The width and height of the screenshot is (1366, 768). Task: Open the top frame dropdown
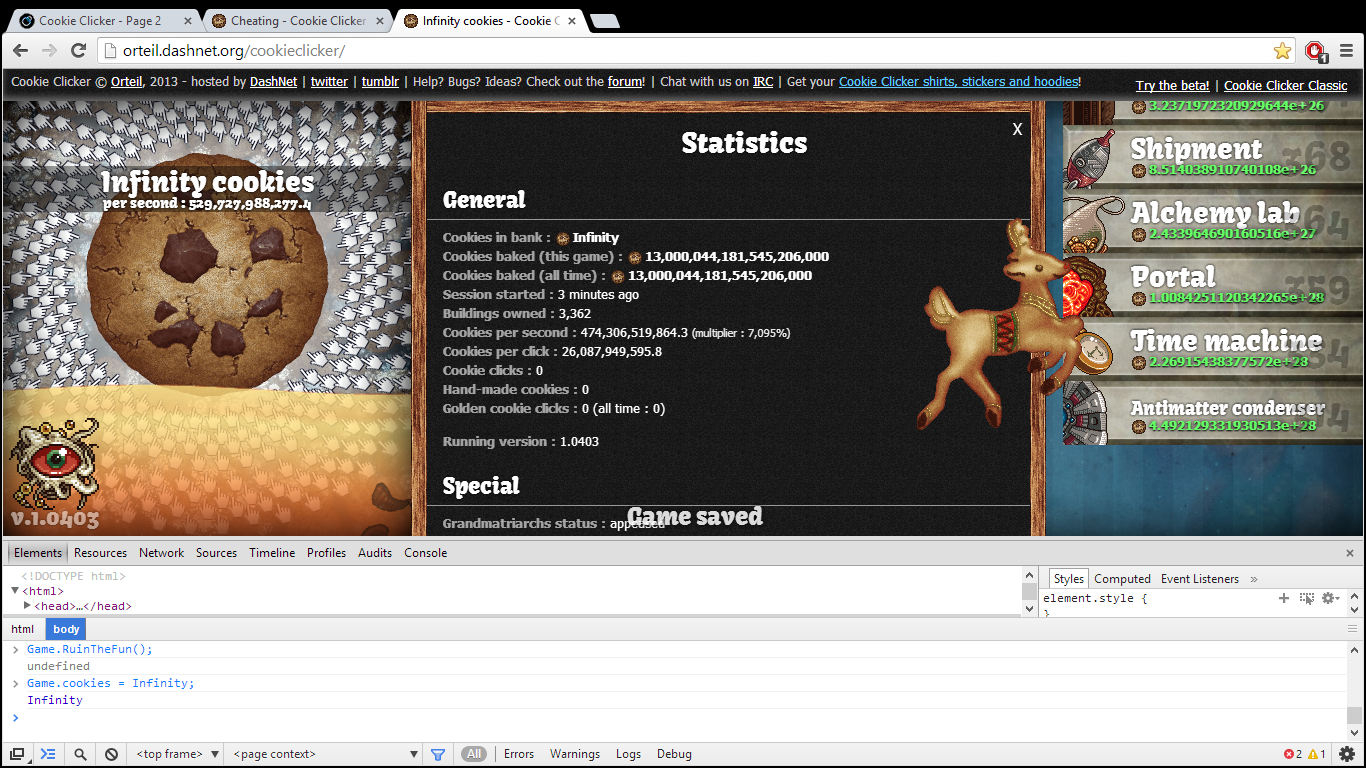[x=178, y=754]
